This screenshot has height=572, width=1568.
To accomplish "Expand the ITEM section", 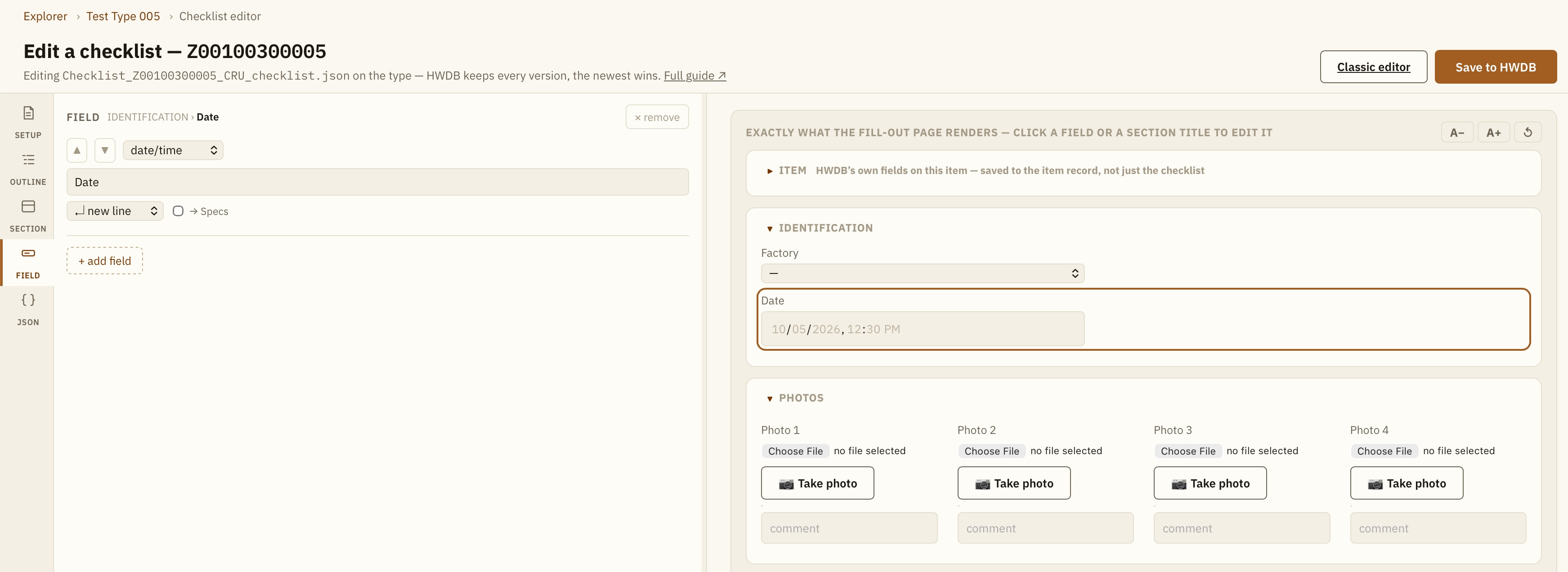I will 770,171.
